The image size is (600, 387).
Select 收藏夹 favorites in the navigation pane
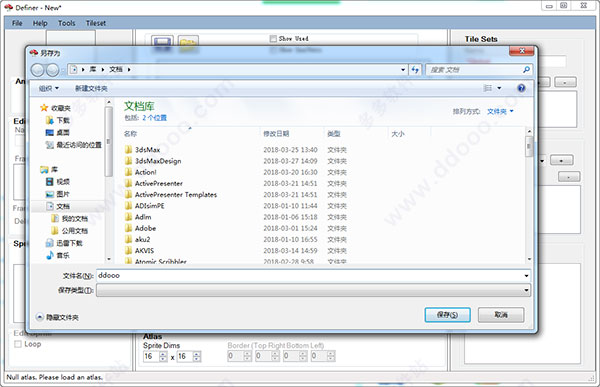55,108
